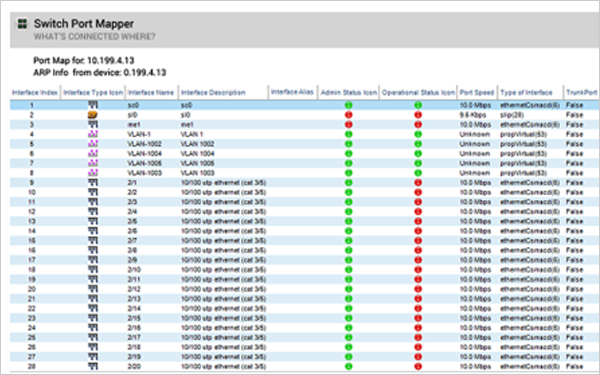Viewport: 600px width, 375px height.
Task: Click the admin status icon for VLAN-1002
Action: pyautogui.click(x=348, y=143)
